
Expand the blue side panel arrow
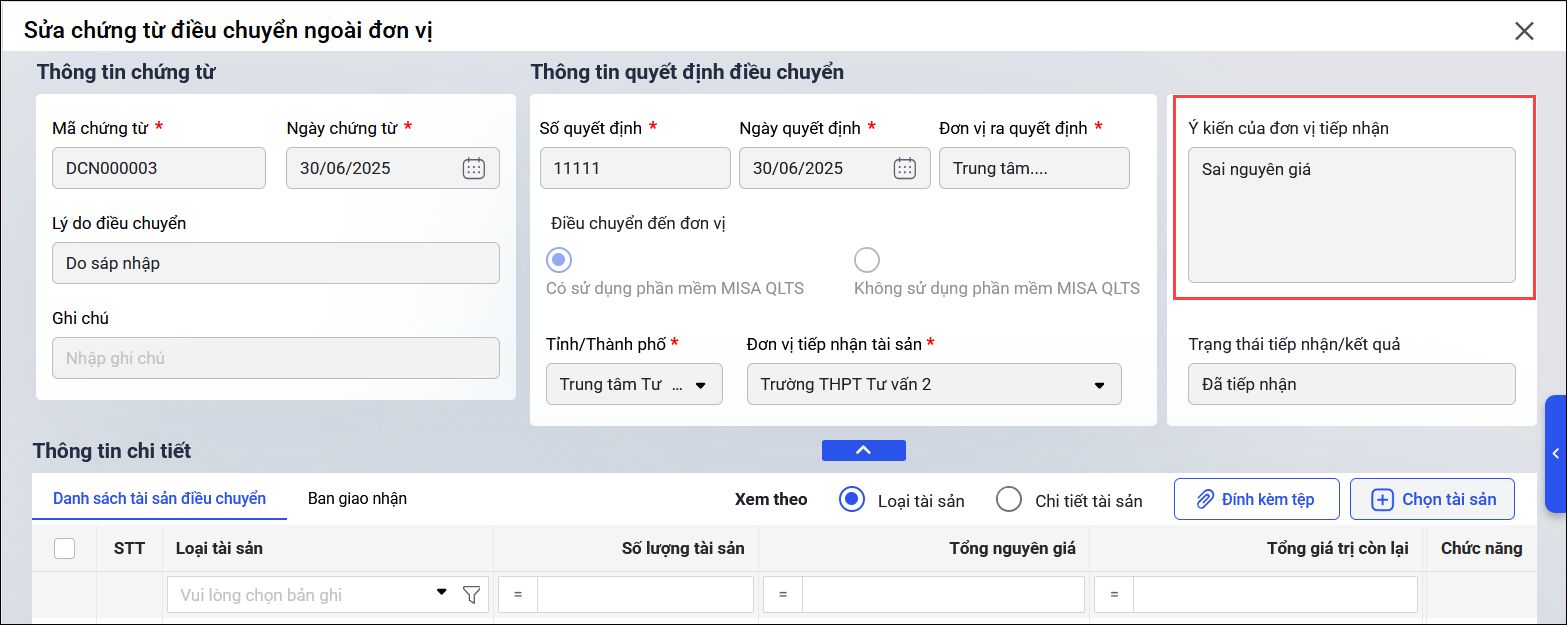coord(1555,453)
